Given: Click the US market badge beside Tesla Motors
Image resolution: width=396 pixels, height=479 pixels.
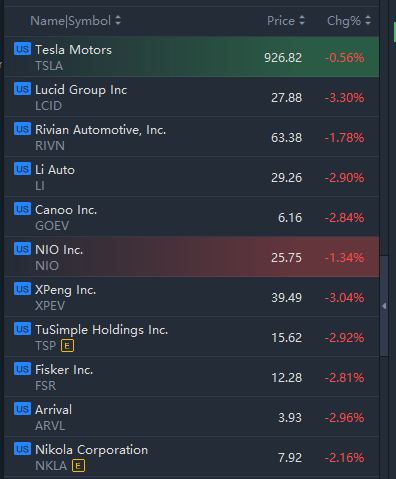Looking at the screenshot, I should coord(22,49).
